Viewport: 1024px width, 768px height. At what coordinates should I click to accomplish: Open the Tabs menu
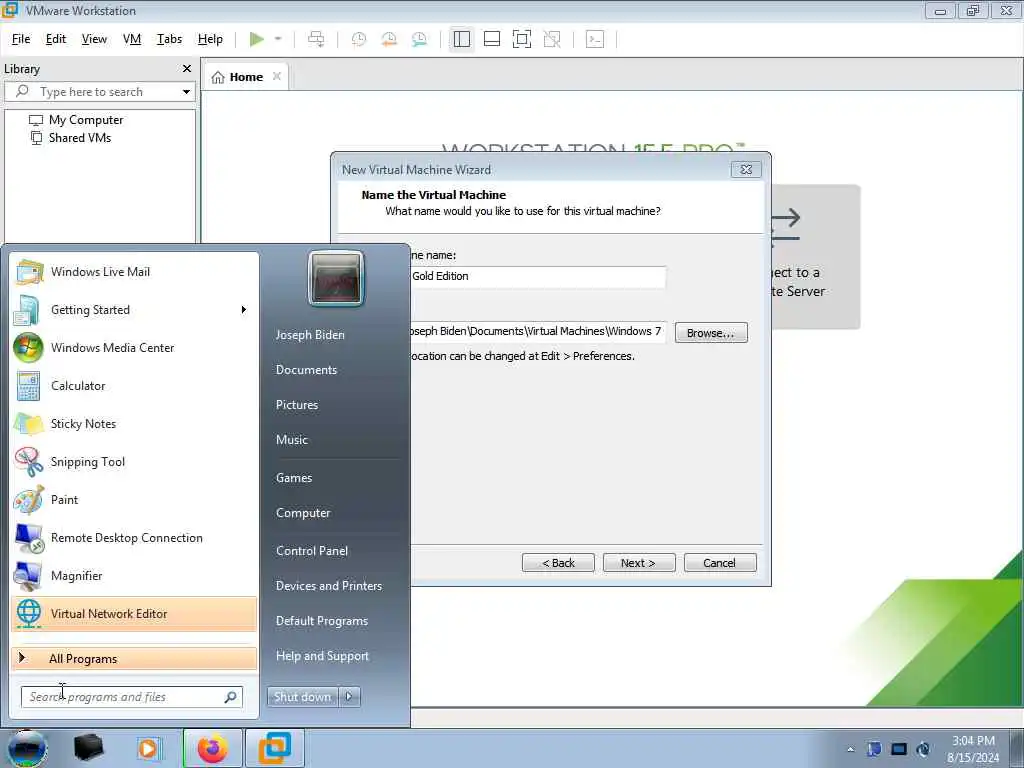(x=169, y=39)
